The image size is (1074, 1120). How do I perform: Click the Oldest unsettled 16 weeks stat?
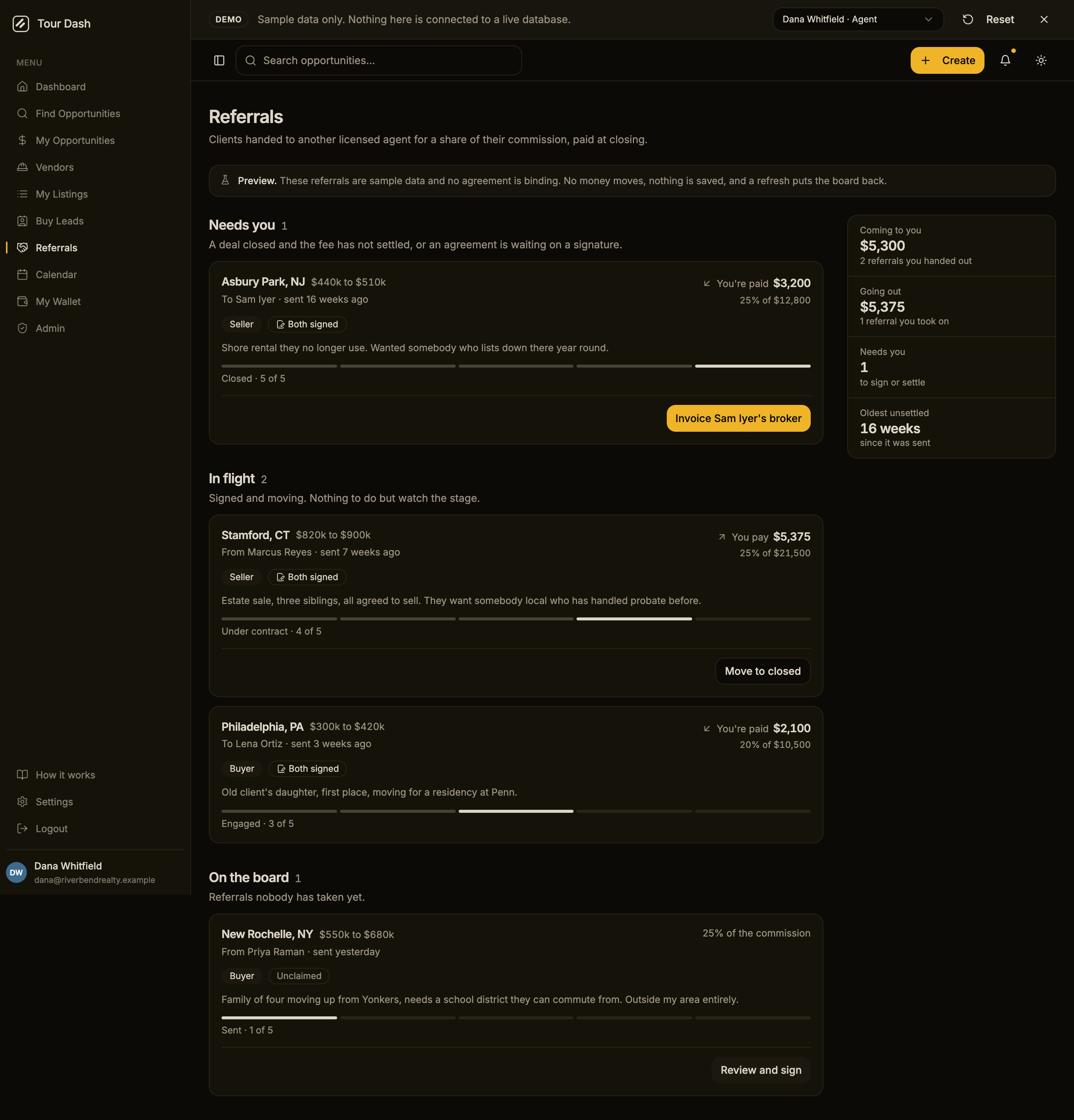pyautogui.click(x=951, y=428)
